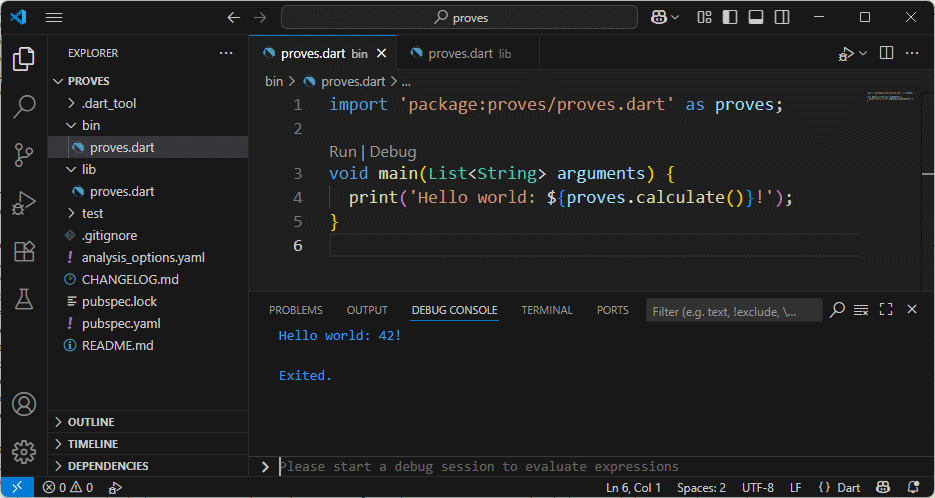Open Explorer Views and More Actions ellipsis

coord(226,53)
